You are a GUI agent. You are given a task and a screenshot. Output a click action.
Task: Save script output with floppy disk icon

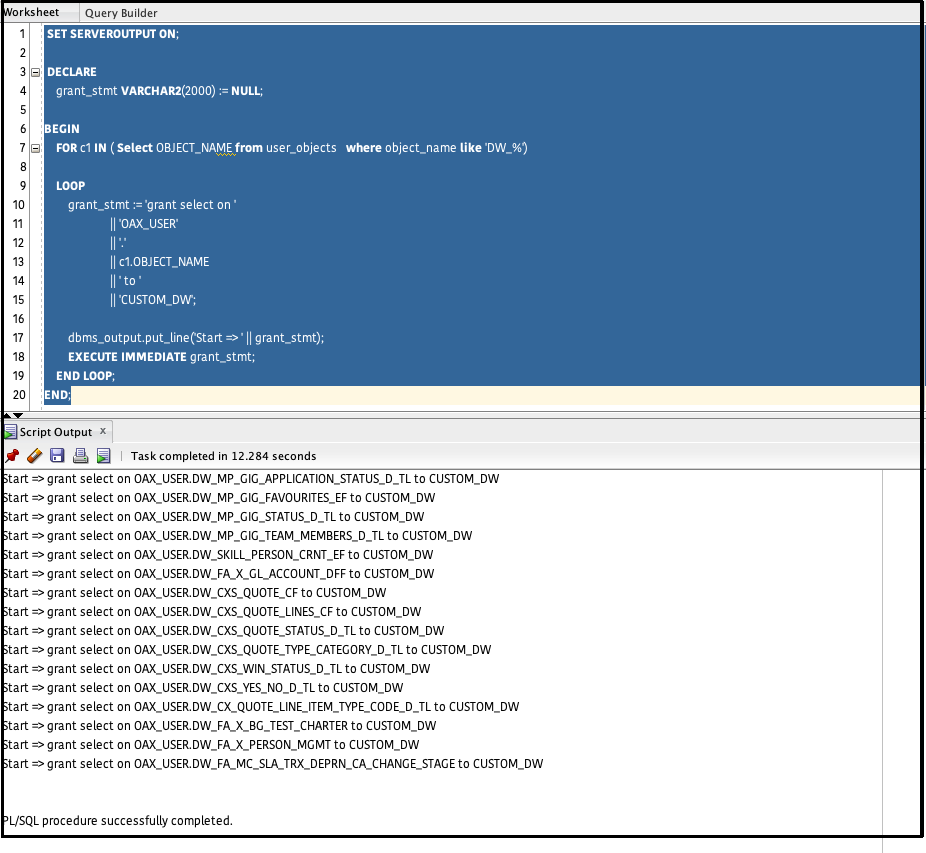pyautogui.click(x=57, y=455)
